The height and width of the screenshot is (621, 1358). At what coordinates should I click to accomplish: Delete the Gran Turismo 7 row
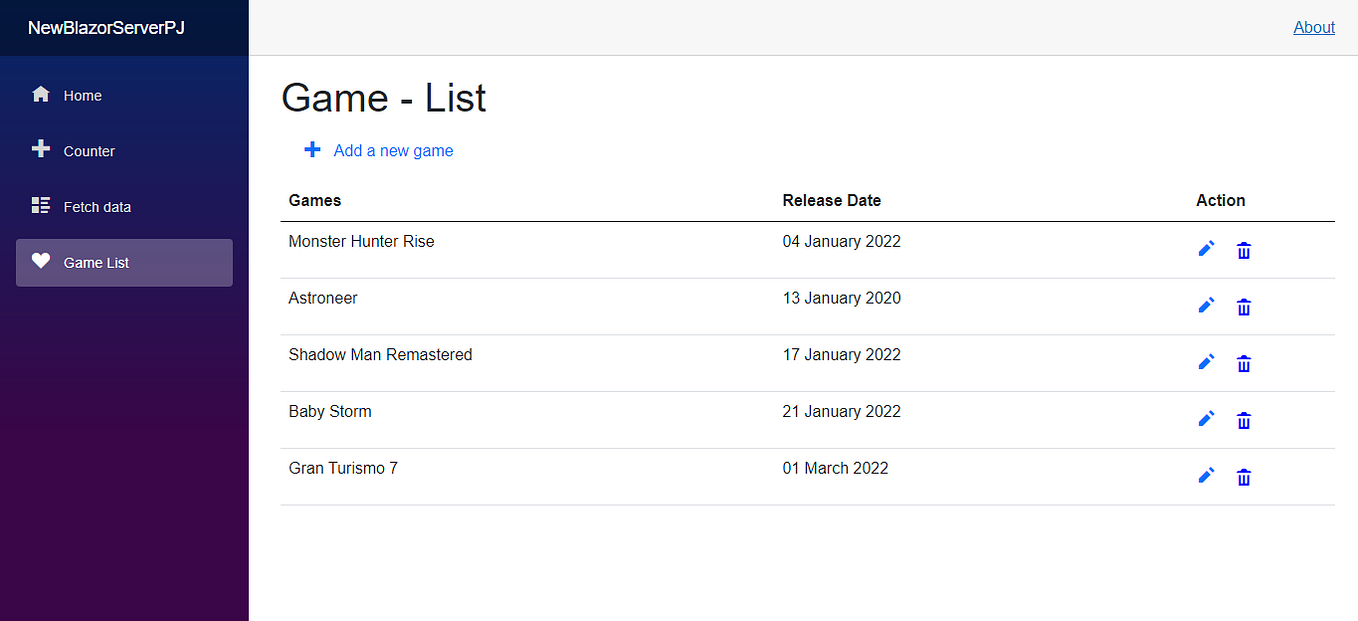pos(1243,477)
